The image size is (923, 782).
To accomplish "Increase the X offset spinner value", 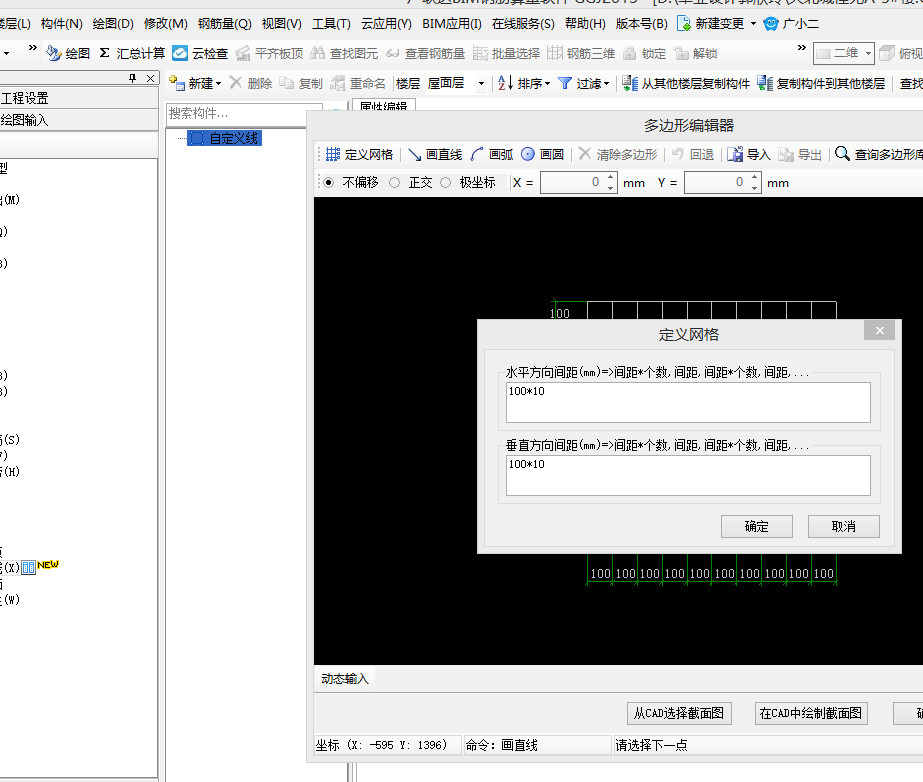I will (611, 178).
